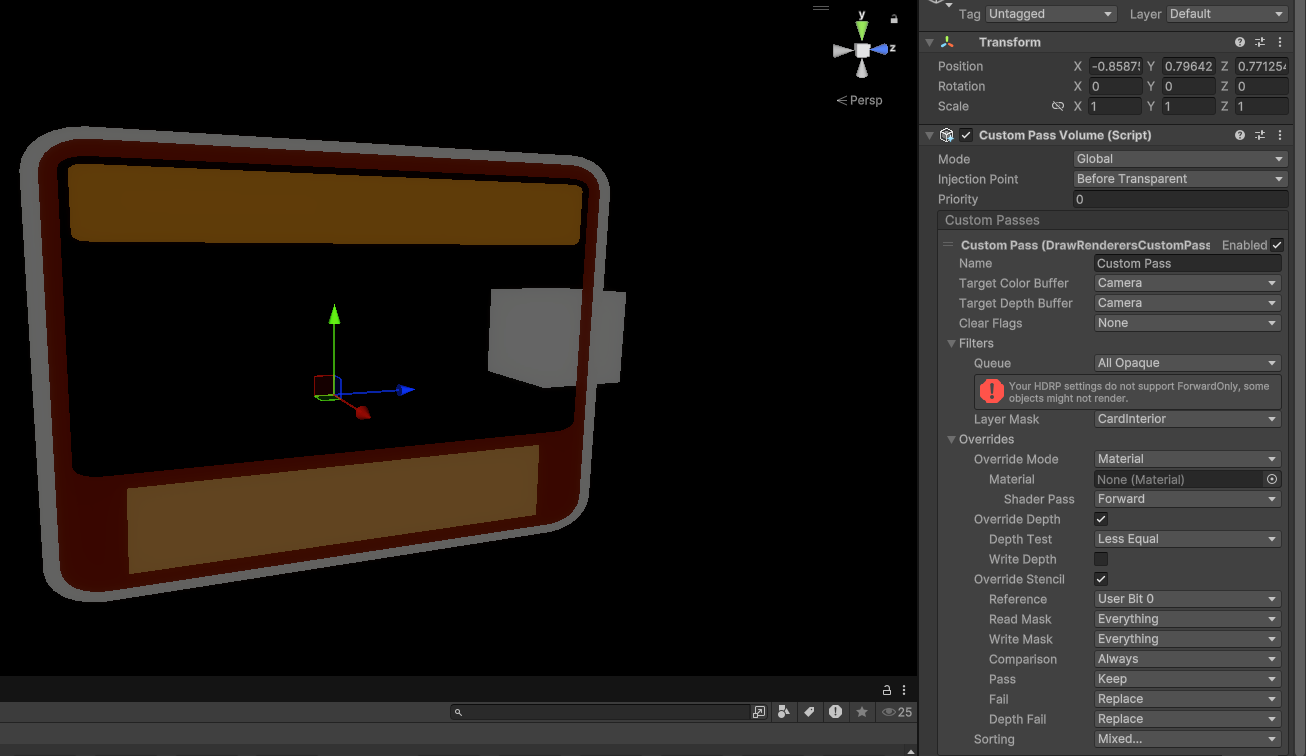Click the search by label tag icon
The height and width of the screenshot is (756, 1306).
click(x=809, y=711)
